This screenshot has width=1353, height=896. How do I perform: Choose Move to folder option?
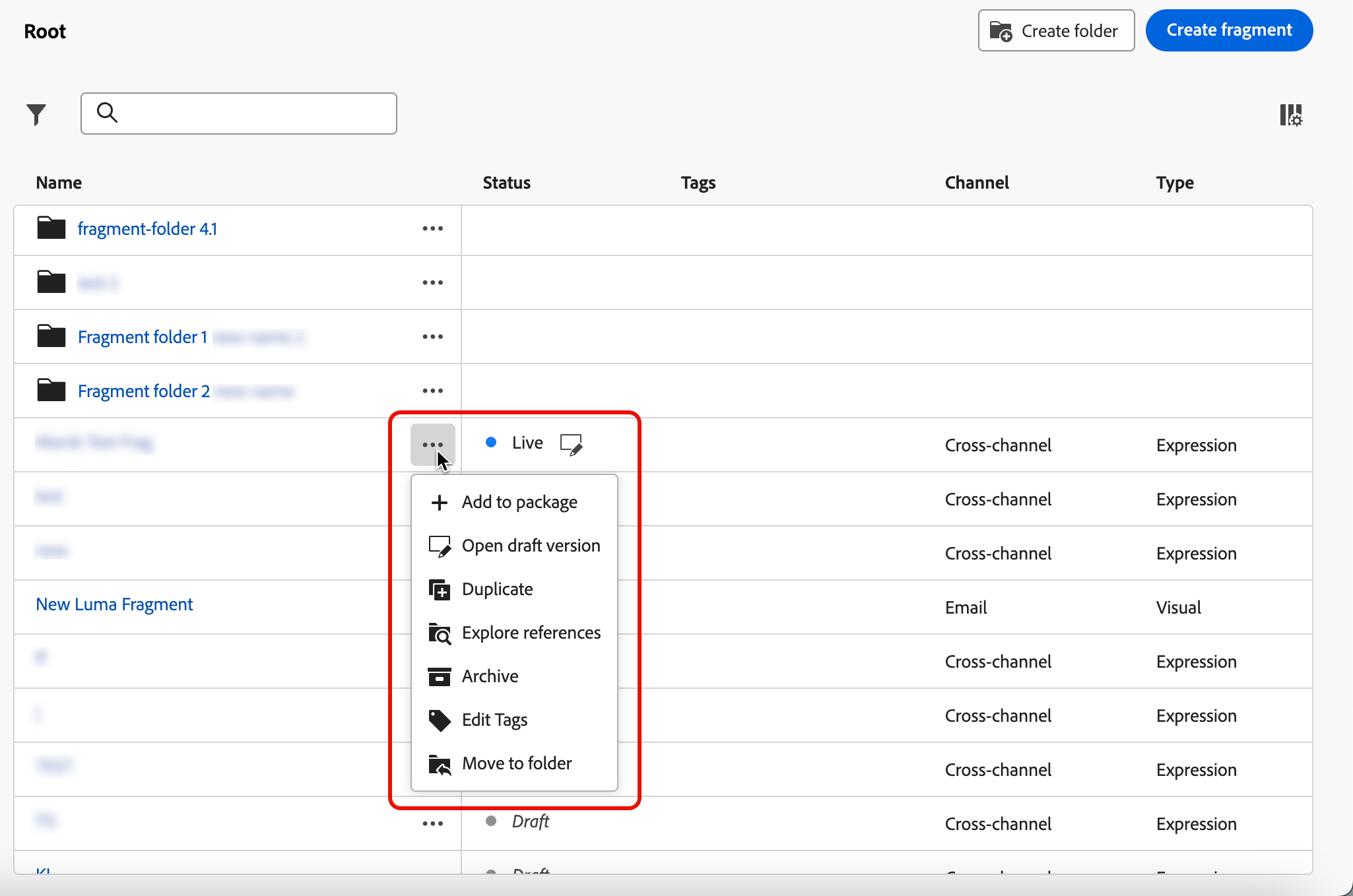click(x=516, y=763)
